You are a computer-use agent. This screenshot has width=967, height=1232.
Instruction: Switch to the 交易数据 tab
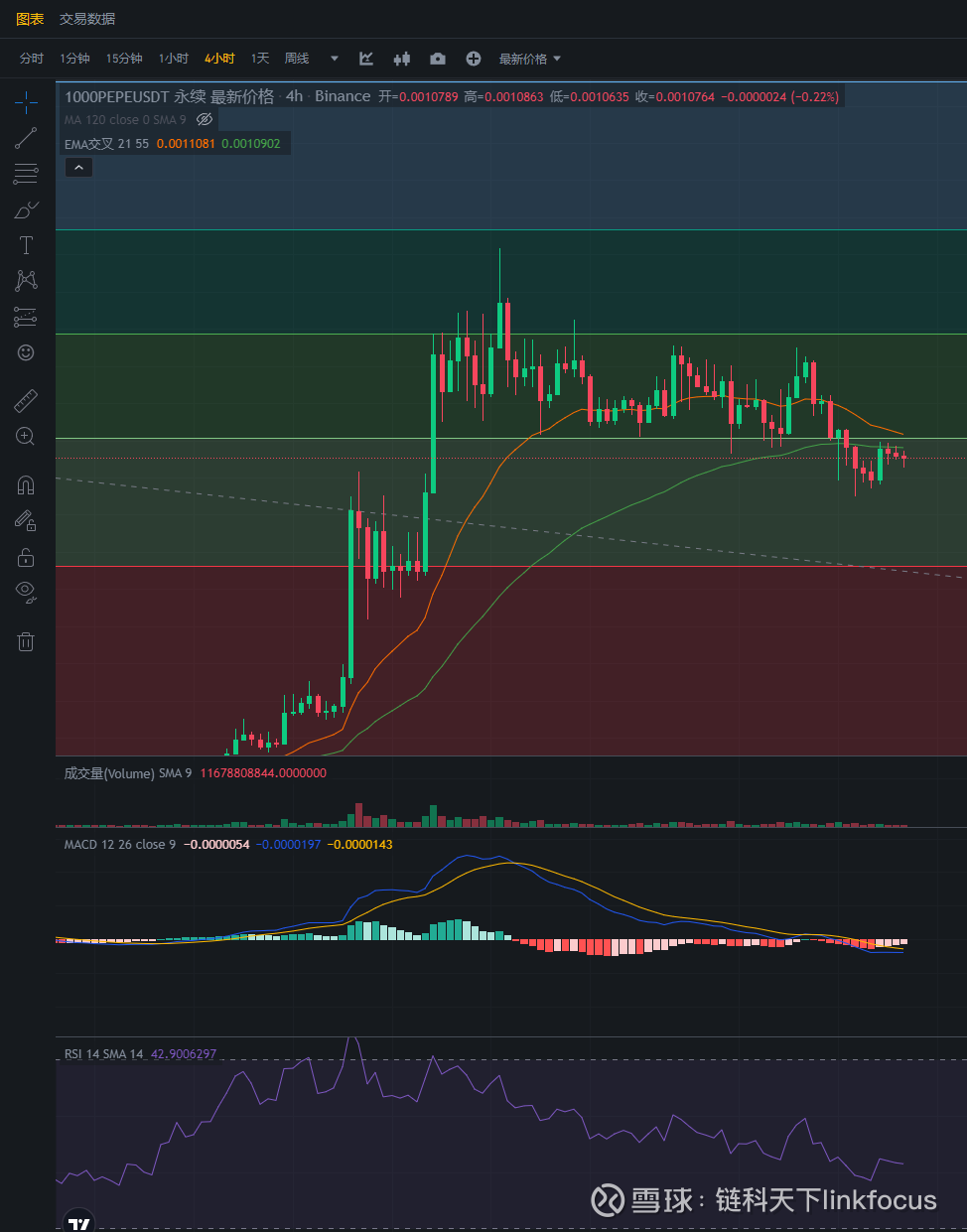click(87, 19)
